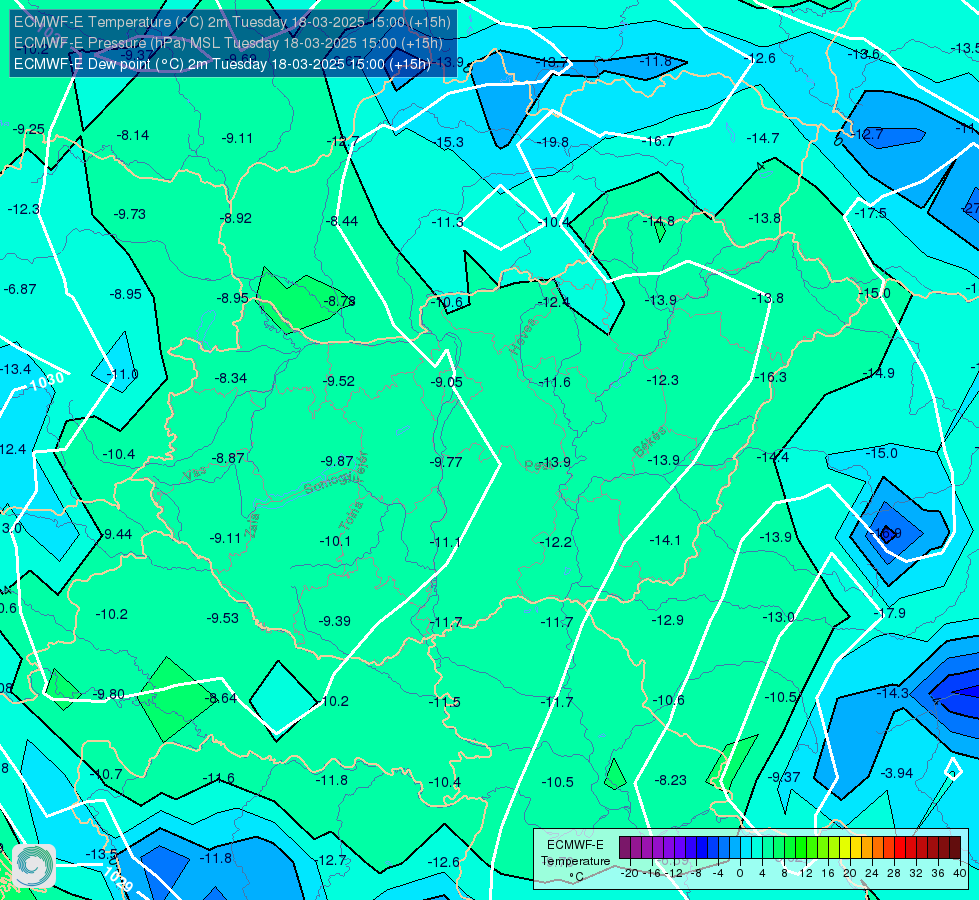This screenshot has width=979, height=900.
Task: Click the -9.39 dew point value
Action: pos(335,621)
